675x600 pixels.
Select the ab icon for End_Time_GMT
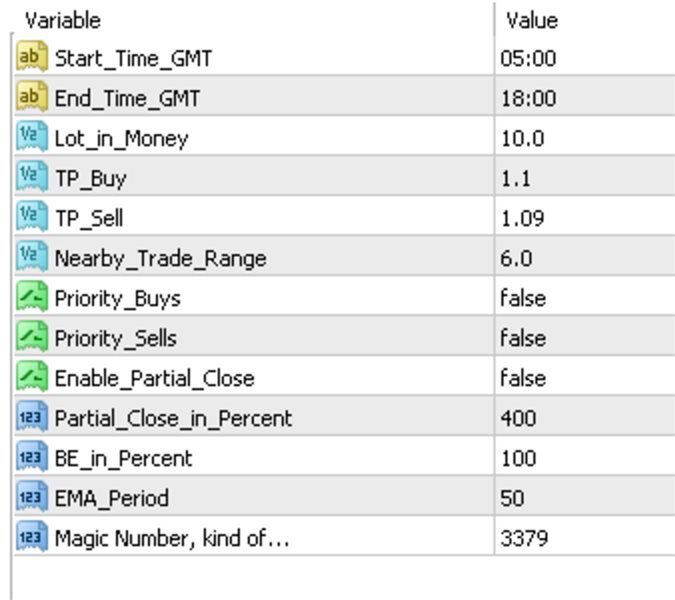(32, 96)
